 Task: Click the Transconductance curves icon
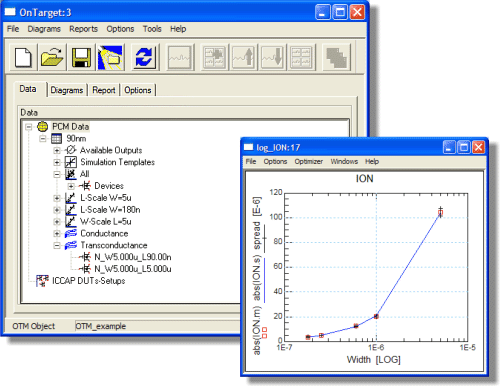(x=71, y=245)
